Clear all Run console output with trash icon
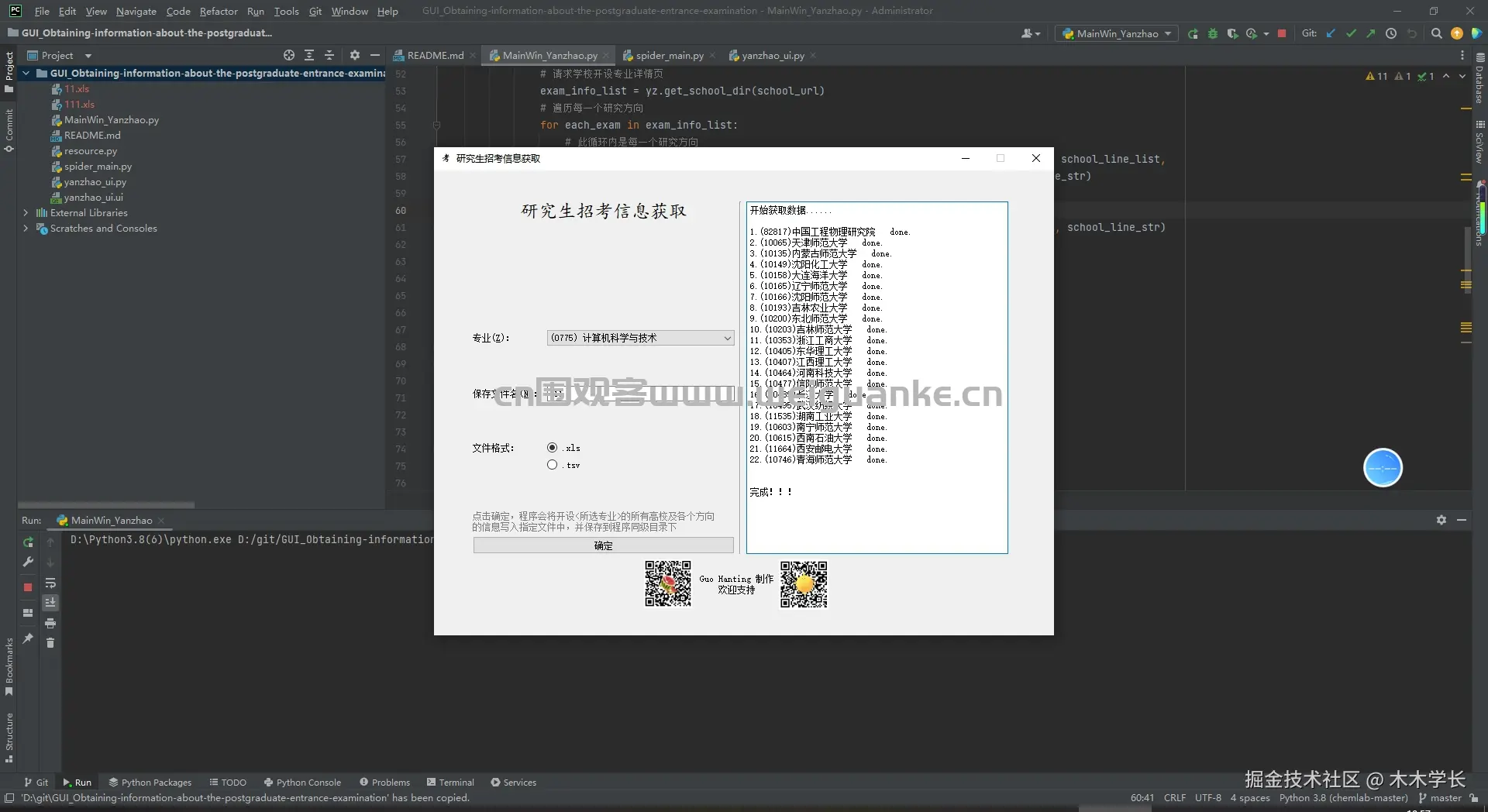The height and width of the screenshot is (812, 1488). click(x=50, y=643)
